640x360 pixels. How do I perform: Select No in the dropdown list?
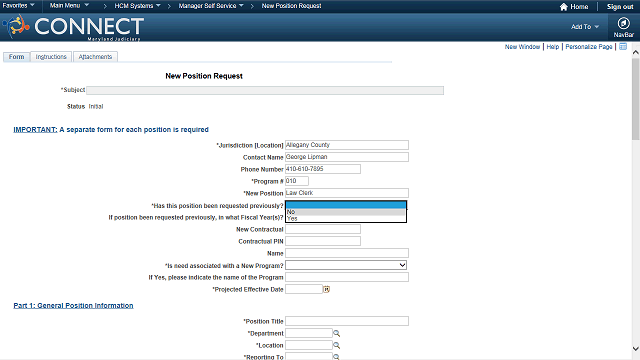(x=345, y=212)
